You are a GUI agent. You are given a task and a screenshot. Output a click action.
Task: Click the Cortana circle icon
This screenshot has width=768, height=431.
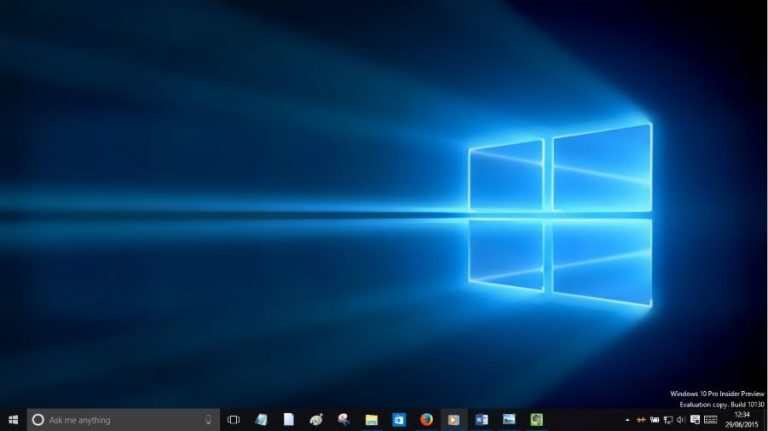pos(38,420)
